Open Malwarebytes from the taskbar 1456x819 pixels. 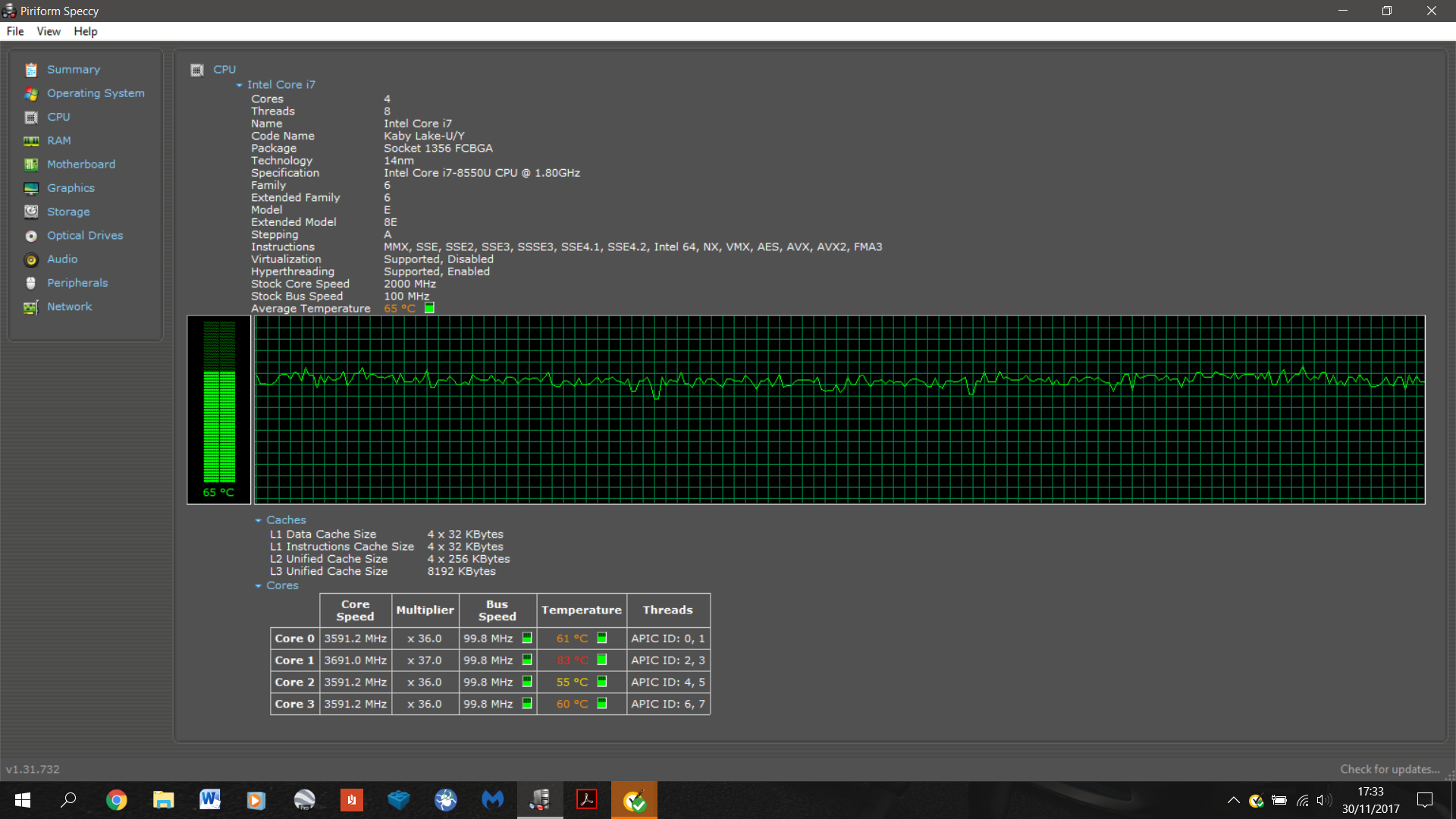[x=493, y=800]
